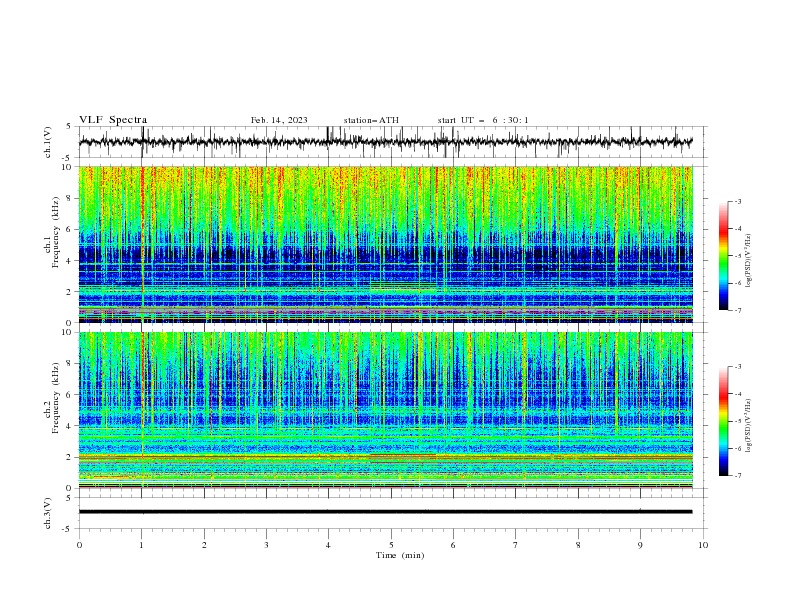
Task: Click the "-3" label on ch.1 colorbar
Action: [737, 201]
